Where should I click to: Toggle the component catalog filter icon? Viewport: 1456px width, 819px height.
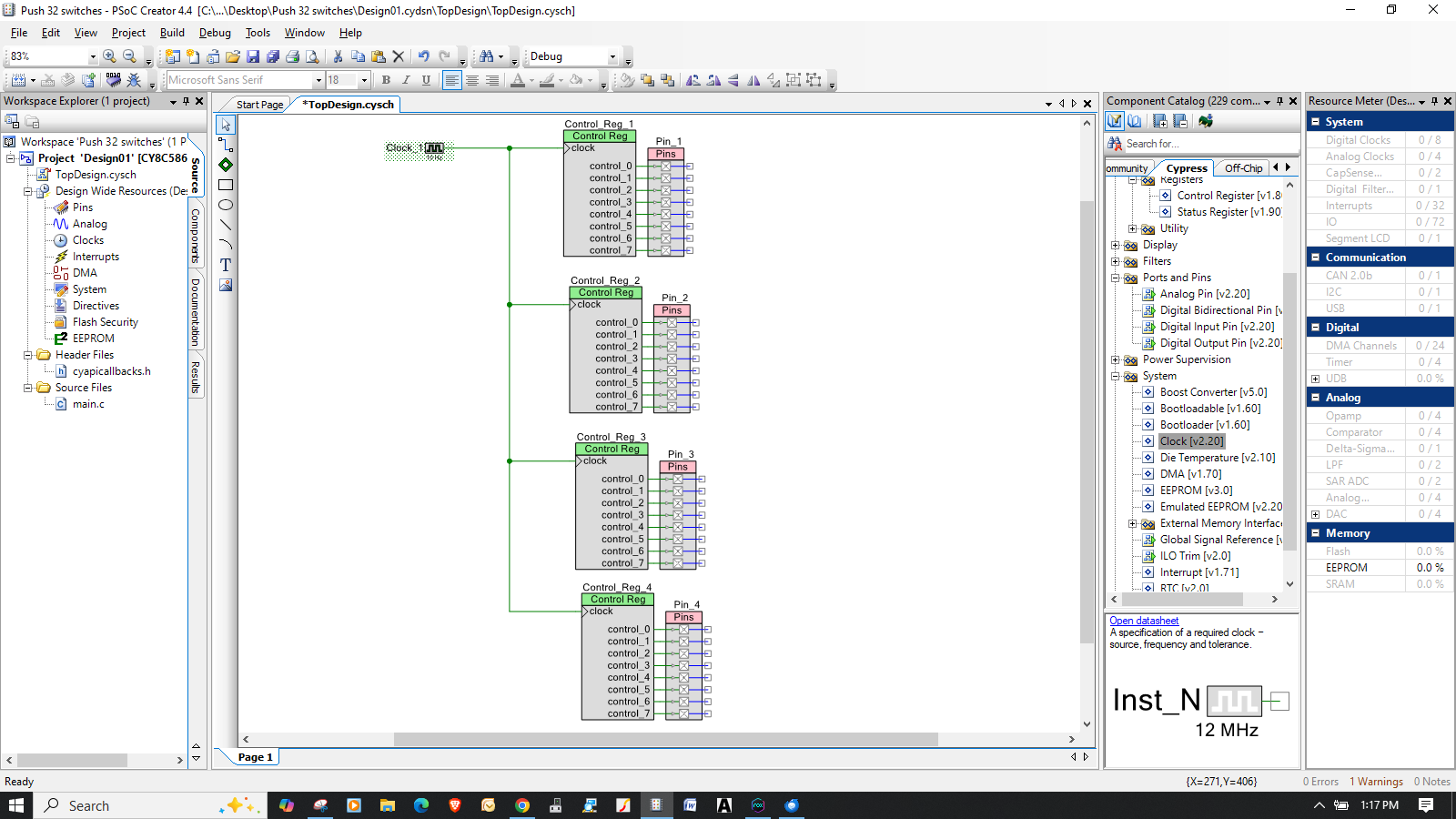pos(1115,121)
